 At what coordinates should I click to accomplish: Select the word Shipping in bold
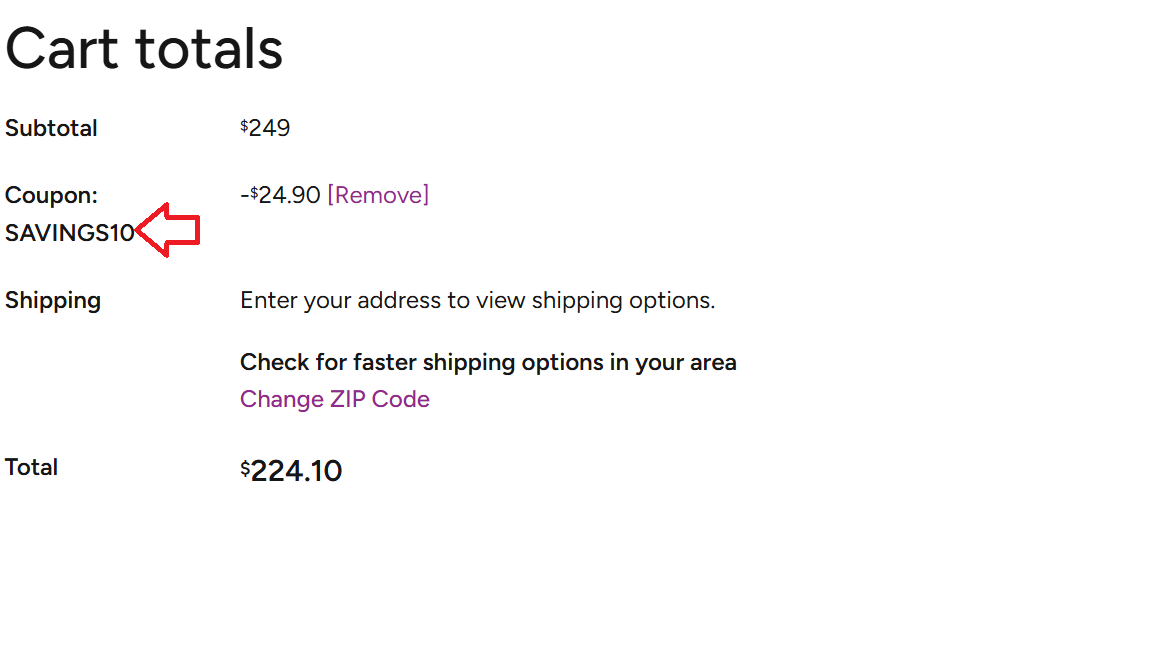(52, 300)
